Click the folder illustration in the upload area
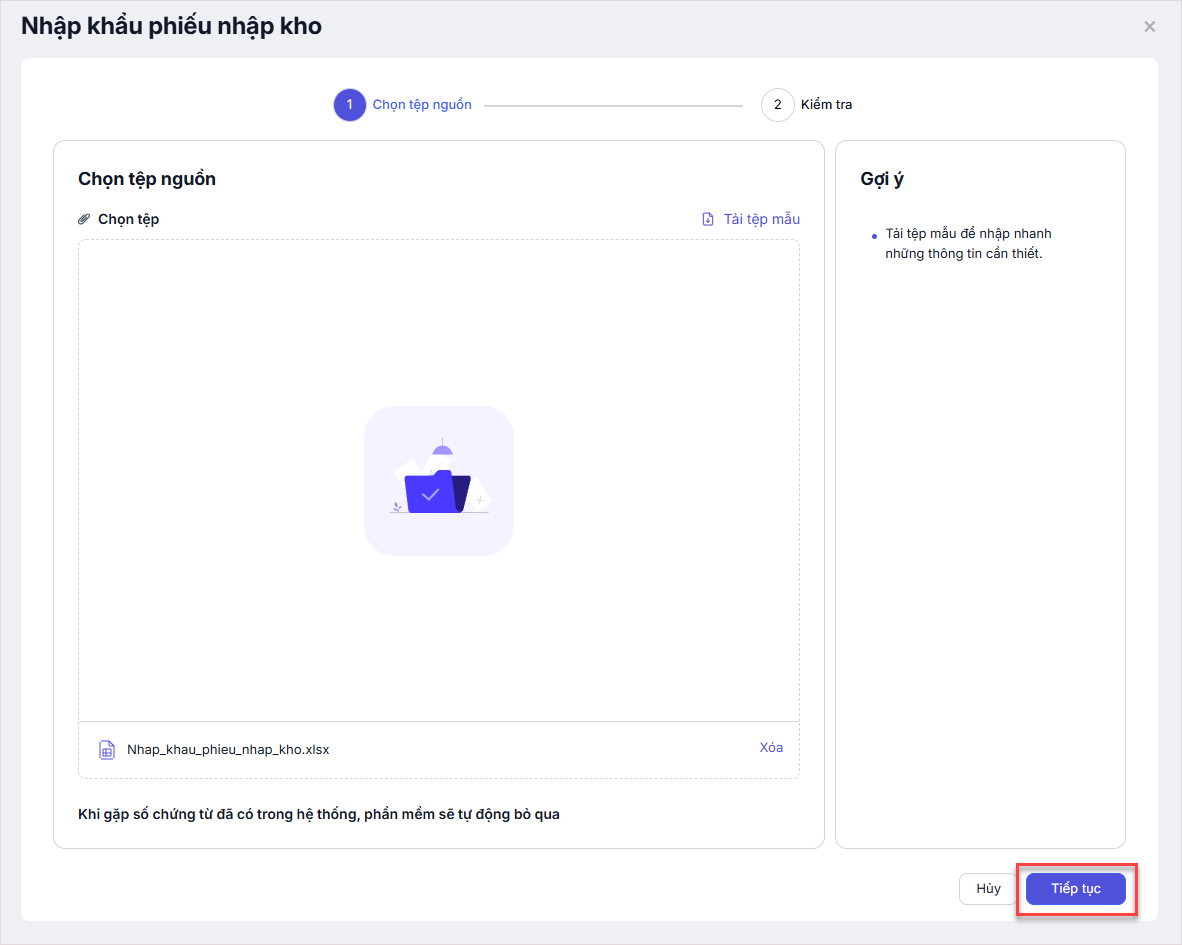The height and width of the screenshot is (945, 1182). [438, 481]
